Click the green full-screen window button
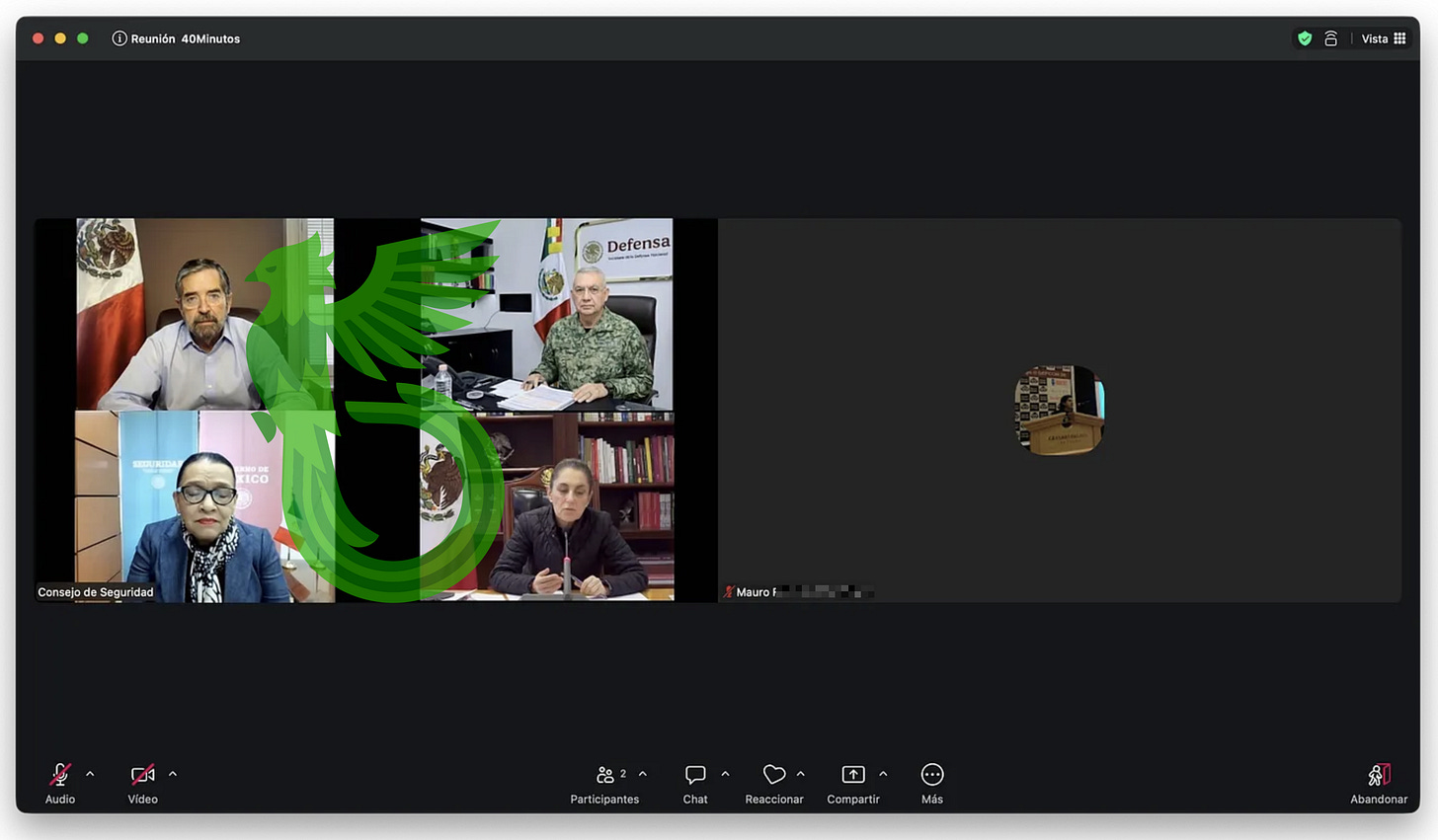The width and height of the screenshot is (1438, 840). [x=83, y=38]
